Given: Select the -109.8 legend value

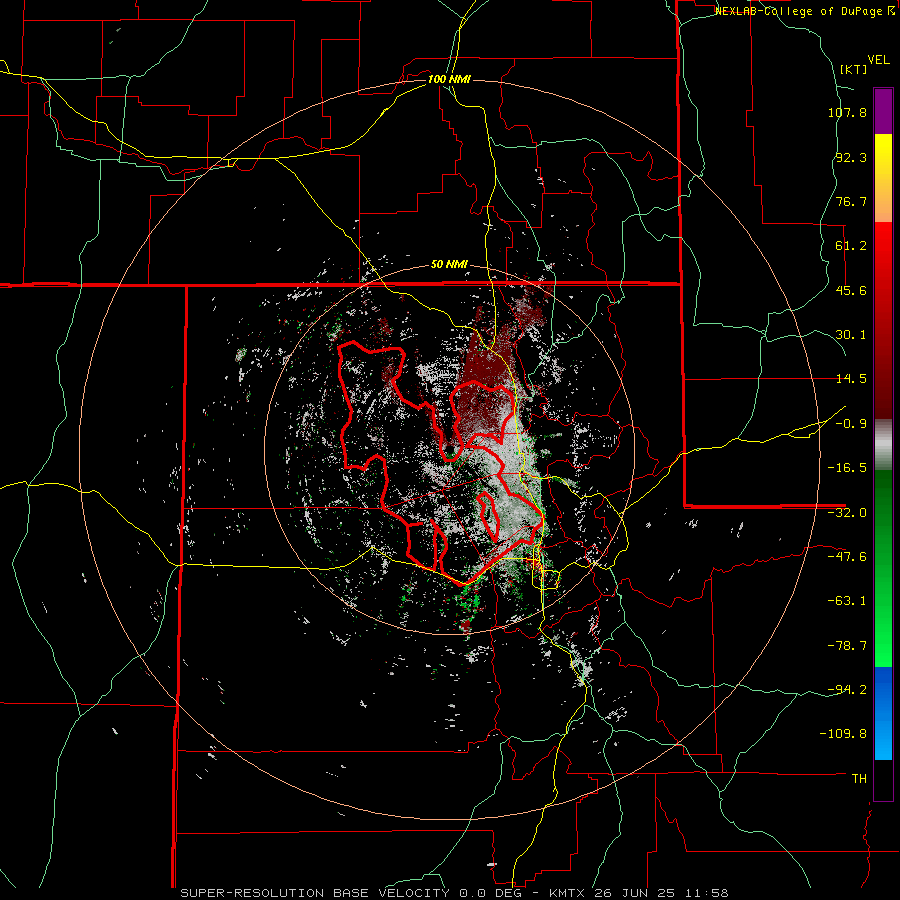Looking at the screenshot, I should tap(843, 734).
